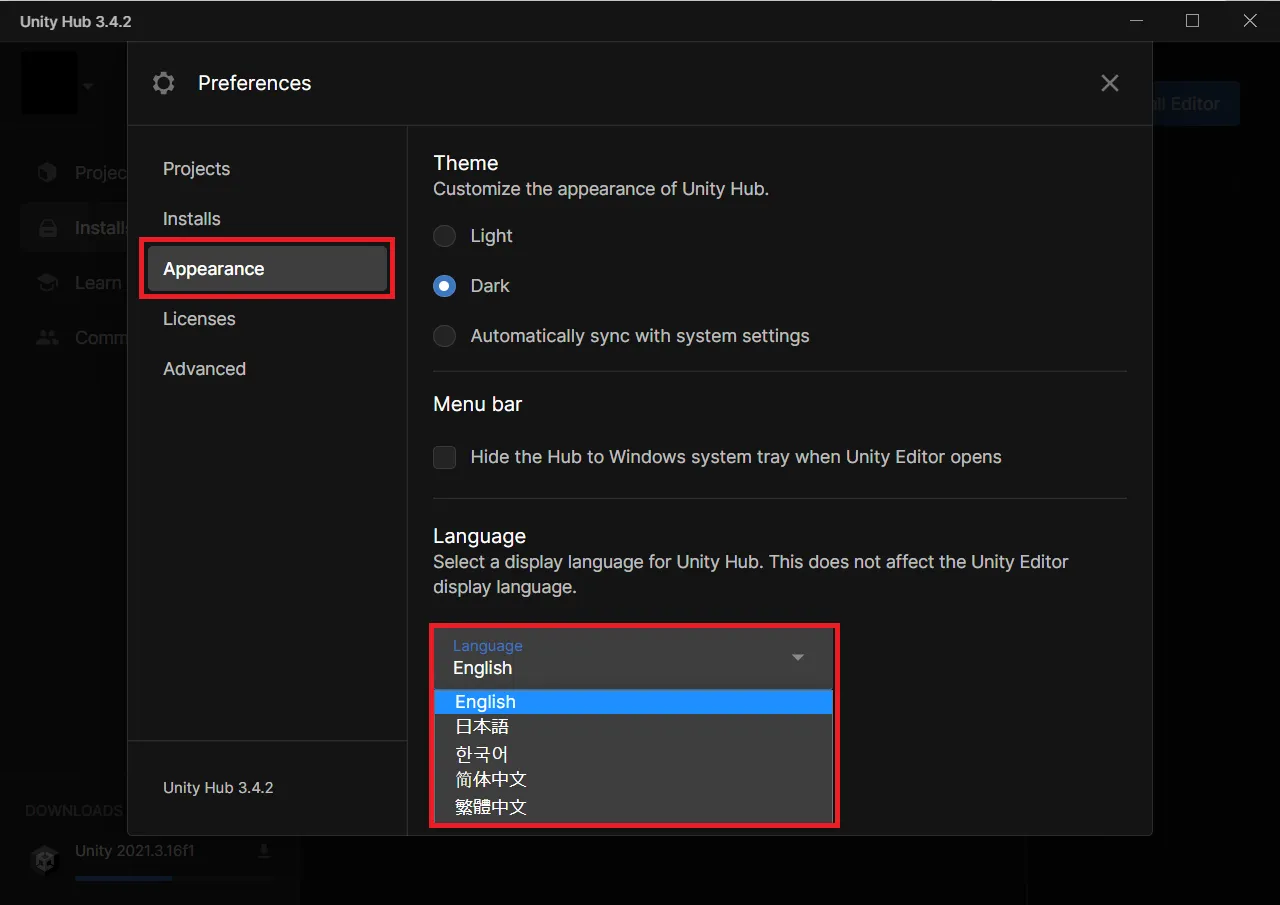This screenshot has height=905, width=1280.
Task: Click the Installs lock icon in sidebar
Action: pyautogui.click(x=47, y=228)
